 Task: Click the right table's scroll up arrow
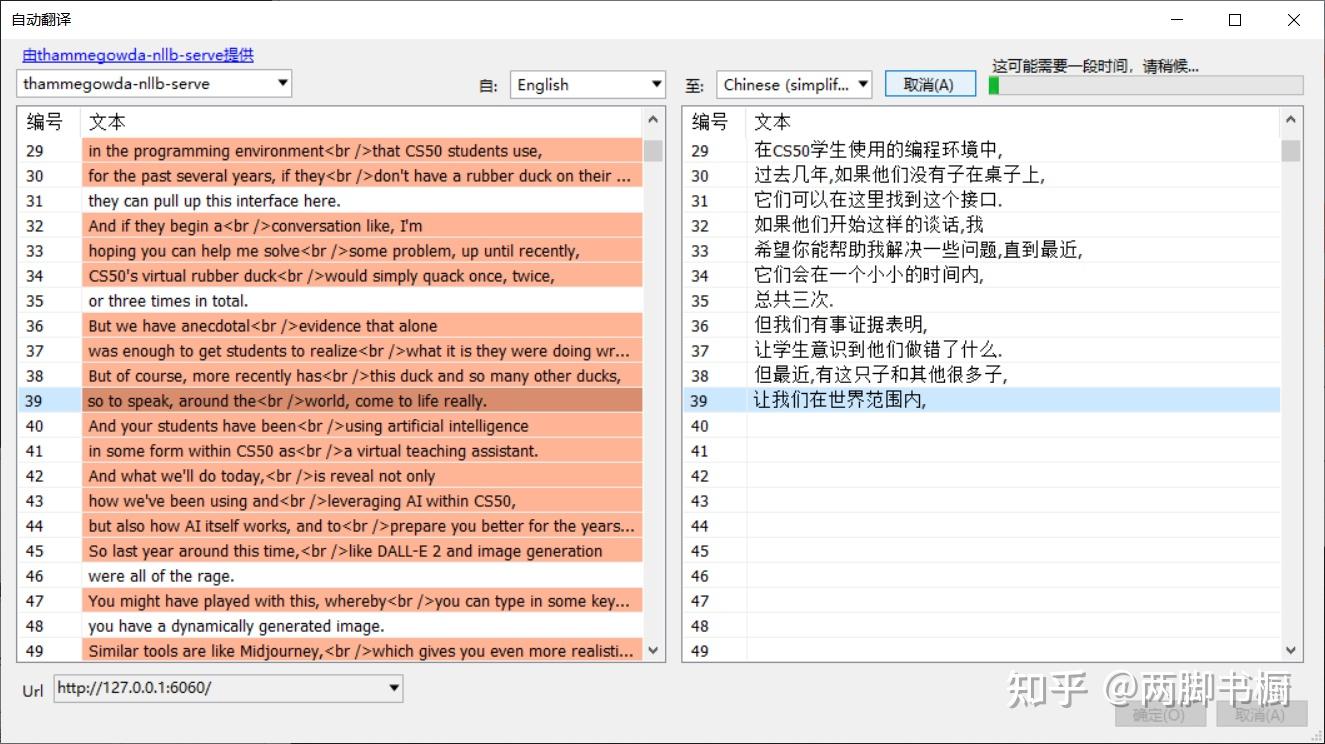(1291, 122)
